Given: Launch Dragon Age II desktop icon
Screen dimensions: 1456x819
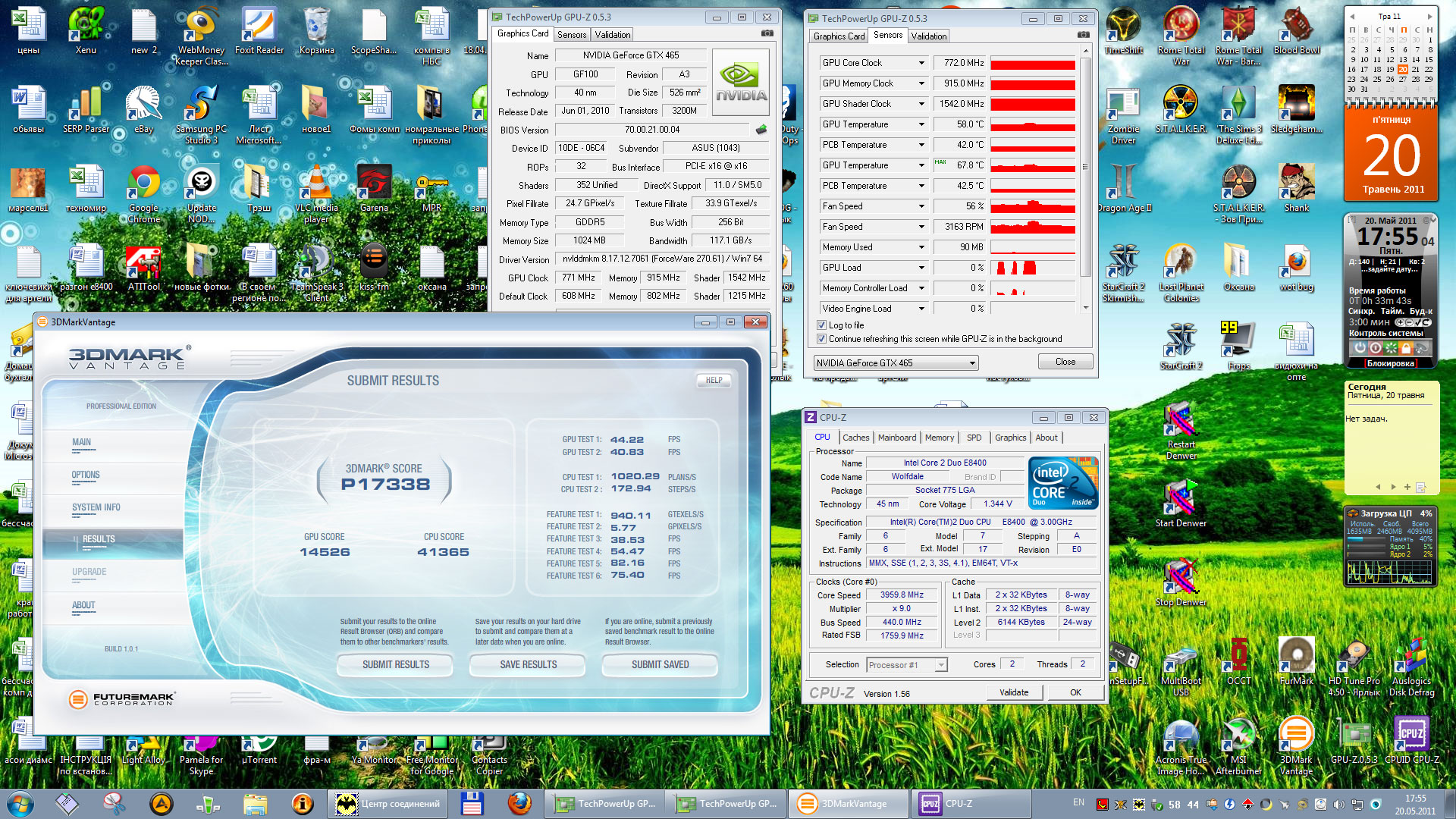Looking at the screenshot, I should pos(1124,188).
